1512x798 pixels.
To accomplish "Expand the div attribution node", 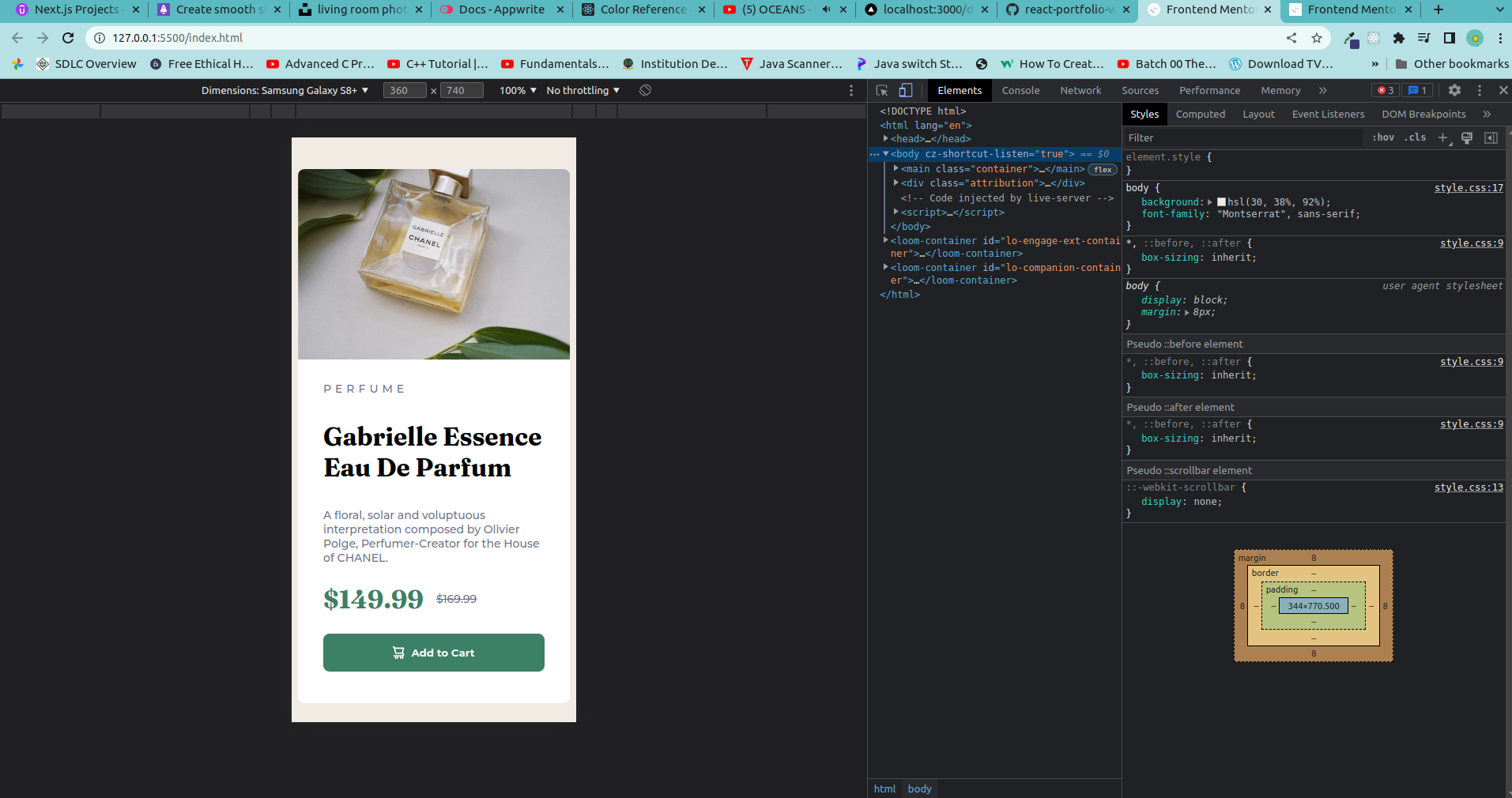I will pyautogui.click(x=896, y=183).
